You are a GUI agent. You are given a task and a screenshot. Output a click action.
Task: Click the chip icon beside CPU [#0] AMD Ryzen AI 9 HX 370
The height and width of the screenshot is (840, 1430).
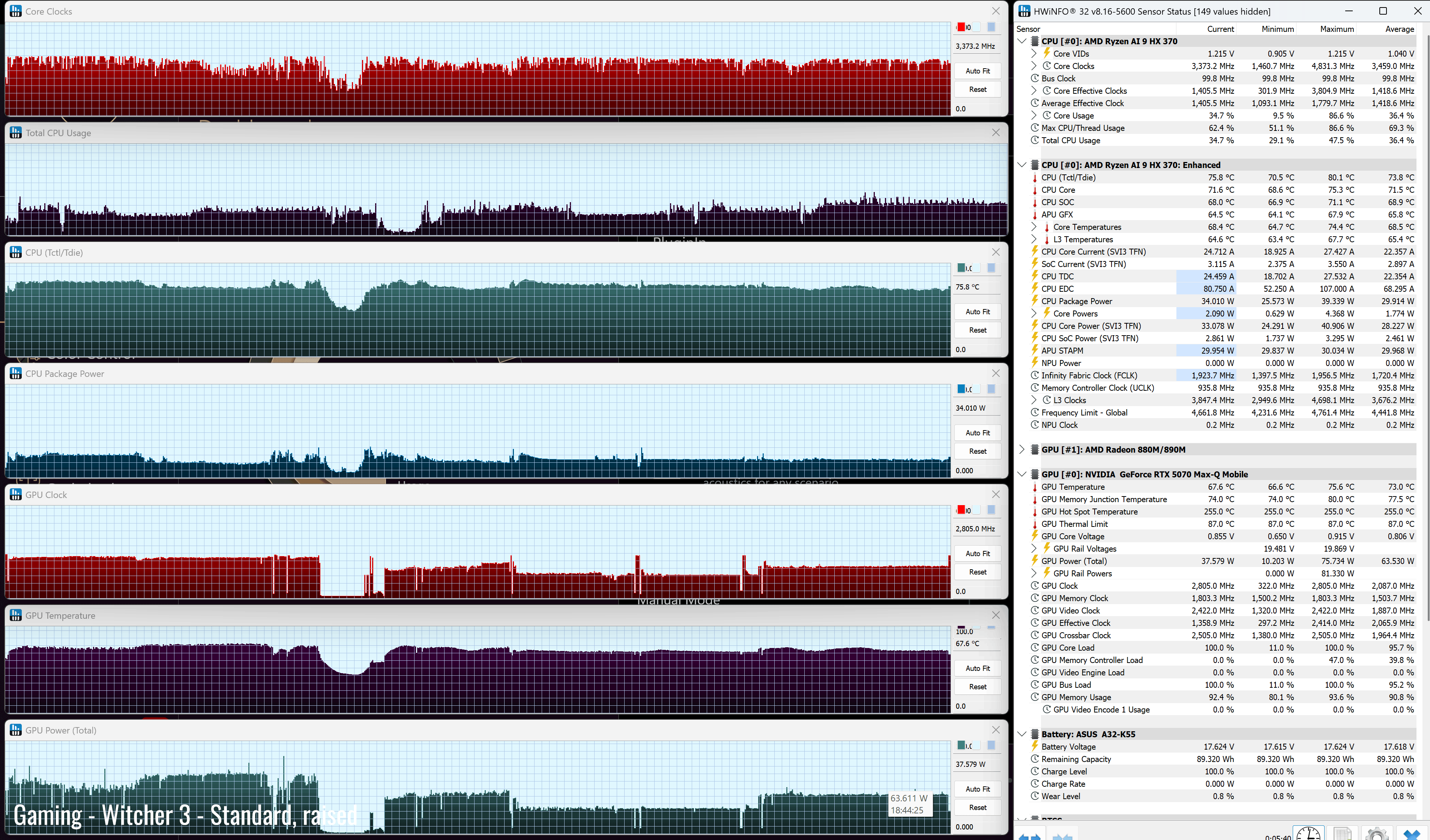(1035, 41)
